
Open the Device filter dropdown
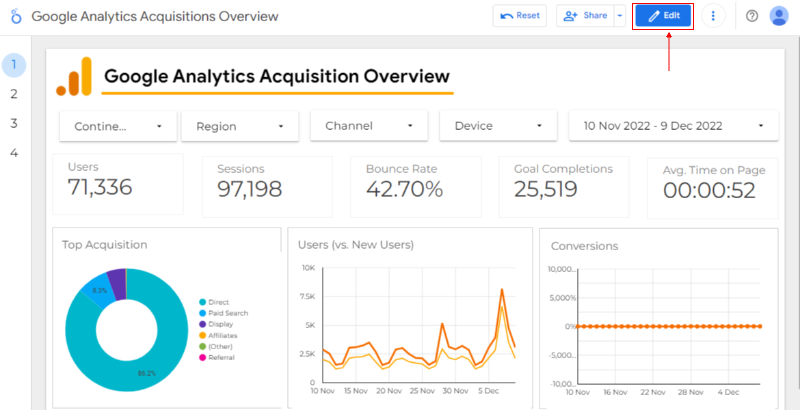pos(497,126)
